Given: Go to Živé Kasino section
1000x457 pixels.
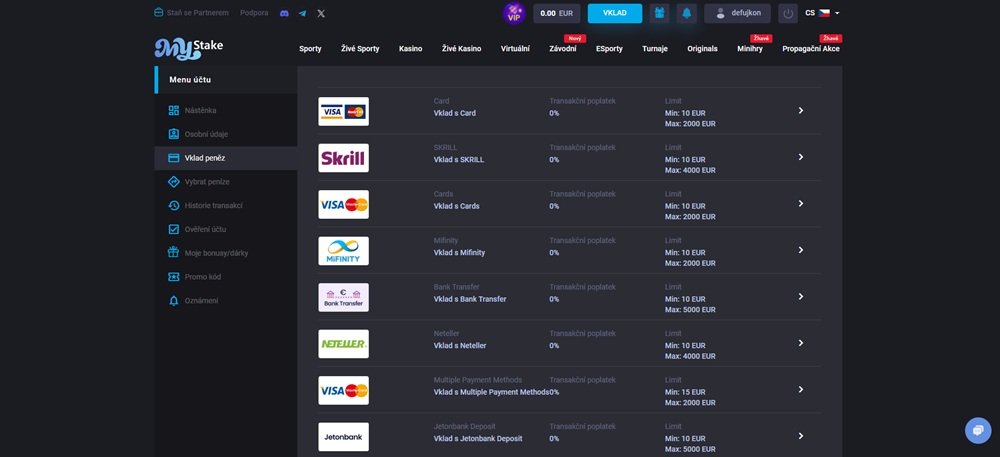Looking at the screenshot, I should [x=462, y=49].
